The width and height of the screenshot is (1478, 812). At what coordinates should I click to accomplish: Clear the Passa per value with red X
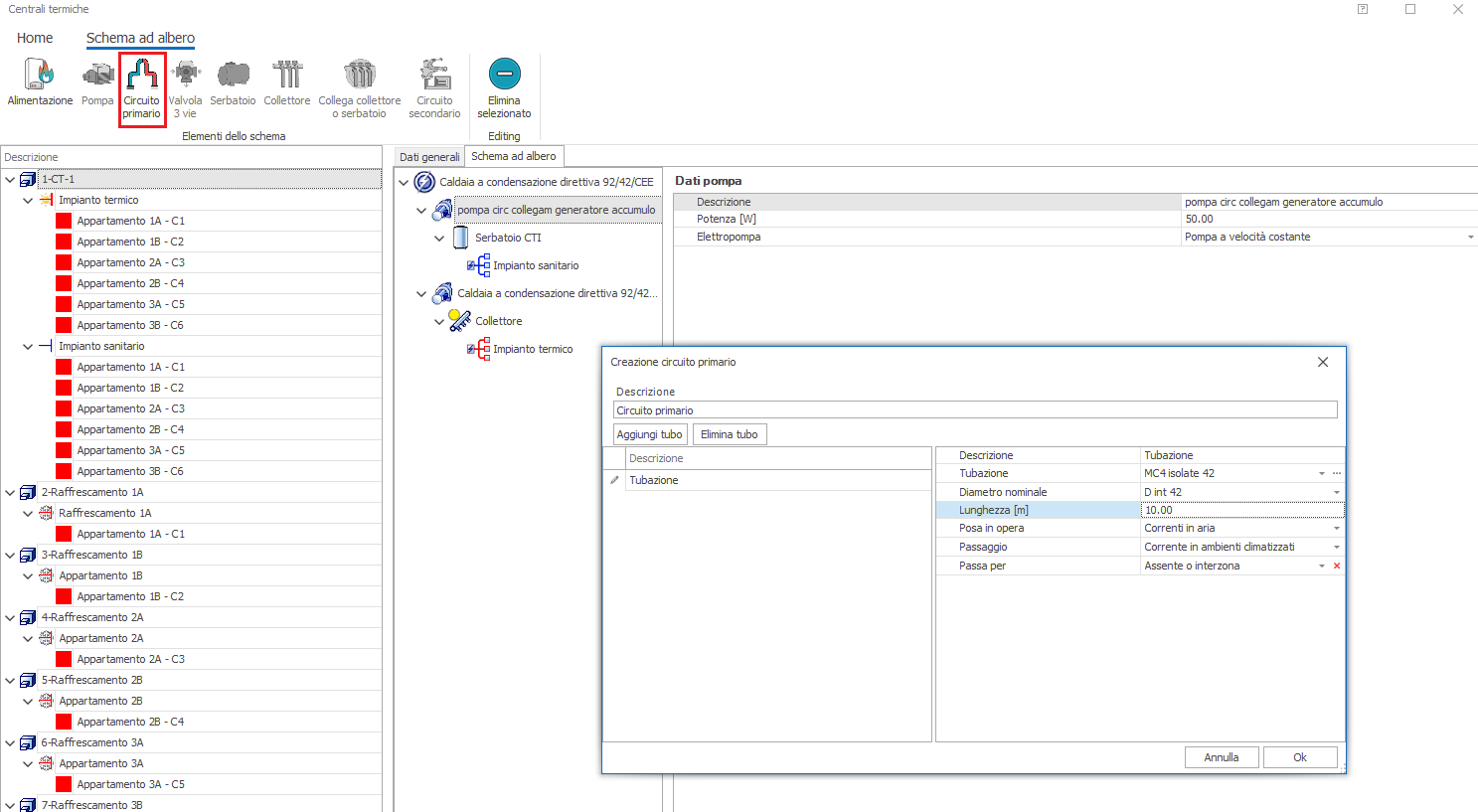[1337, 567]
